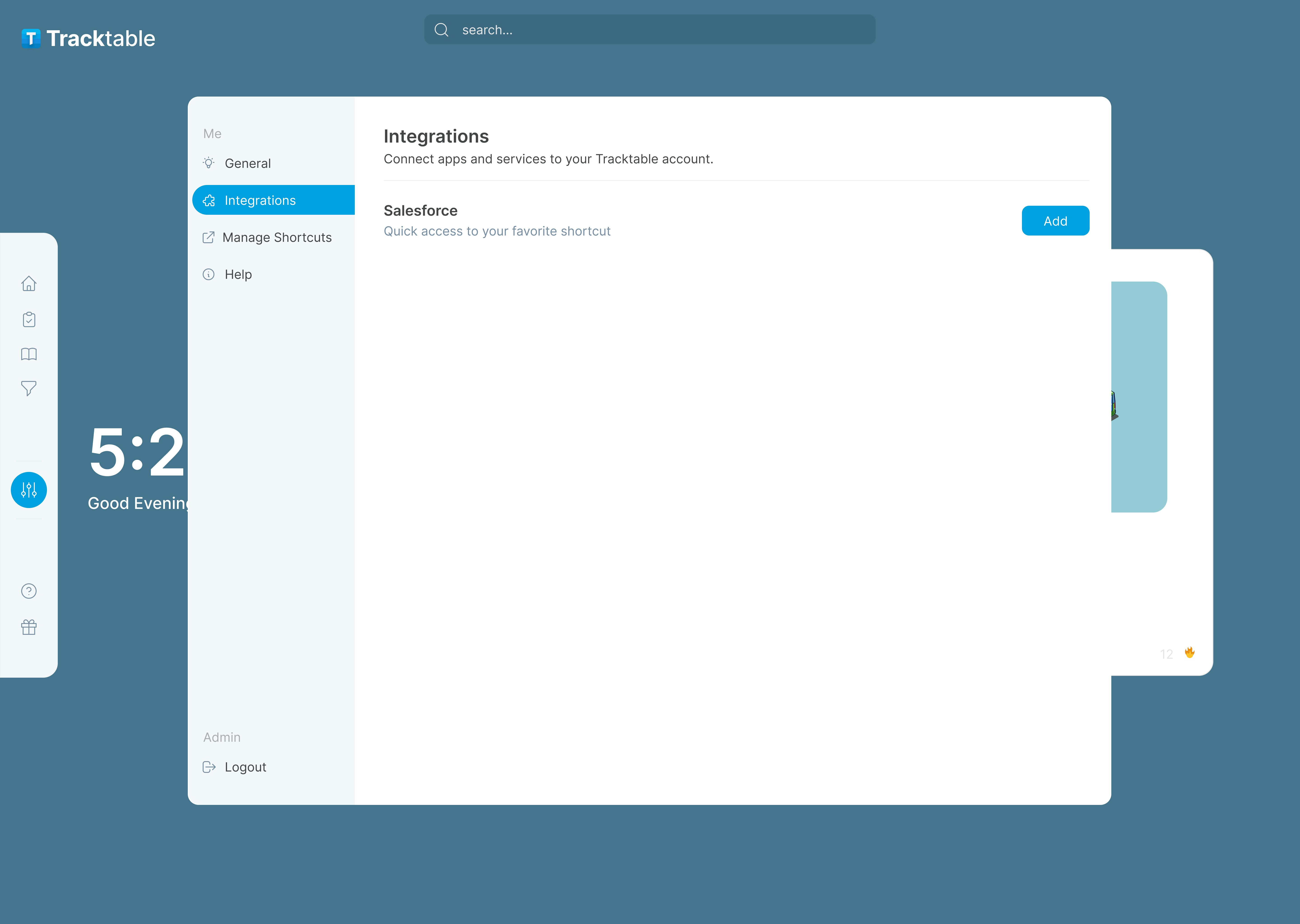This screenshot has width=1300, height=924.
Task: Open Manage Shortcuts section
Action: coord(277,237)
